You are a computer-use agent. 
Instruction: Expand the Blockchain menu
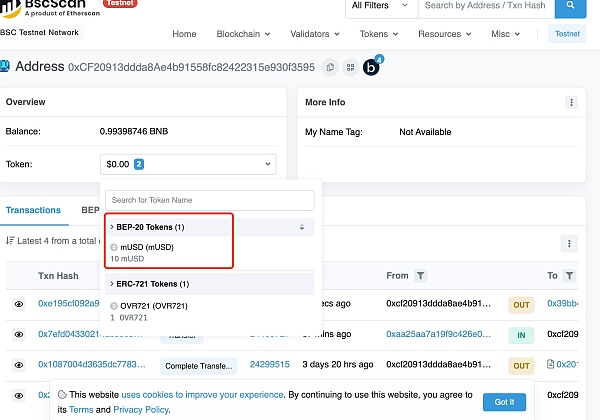point(243,34)
